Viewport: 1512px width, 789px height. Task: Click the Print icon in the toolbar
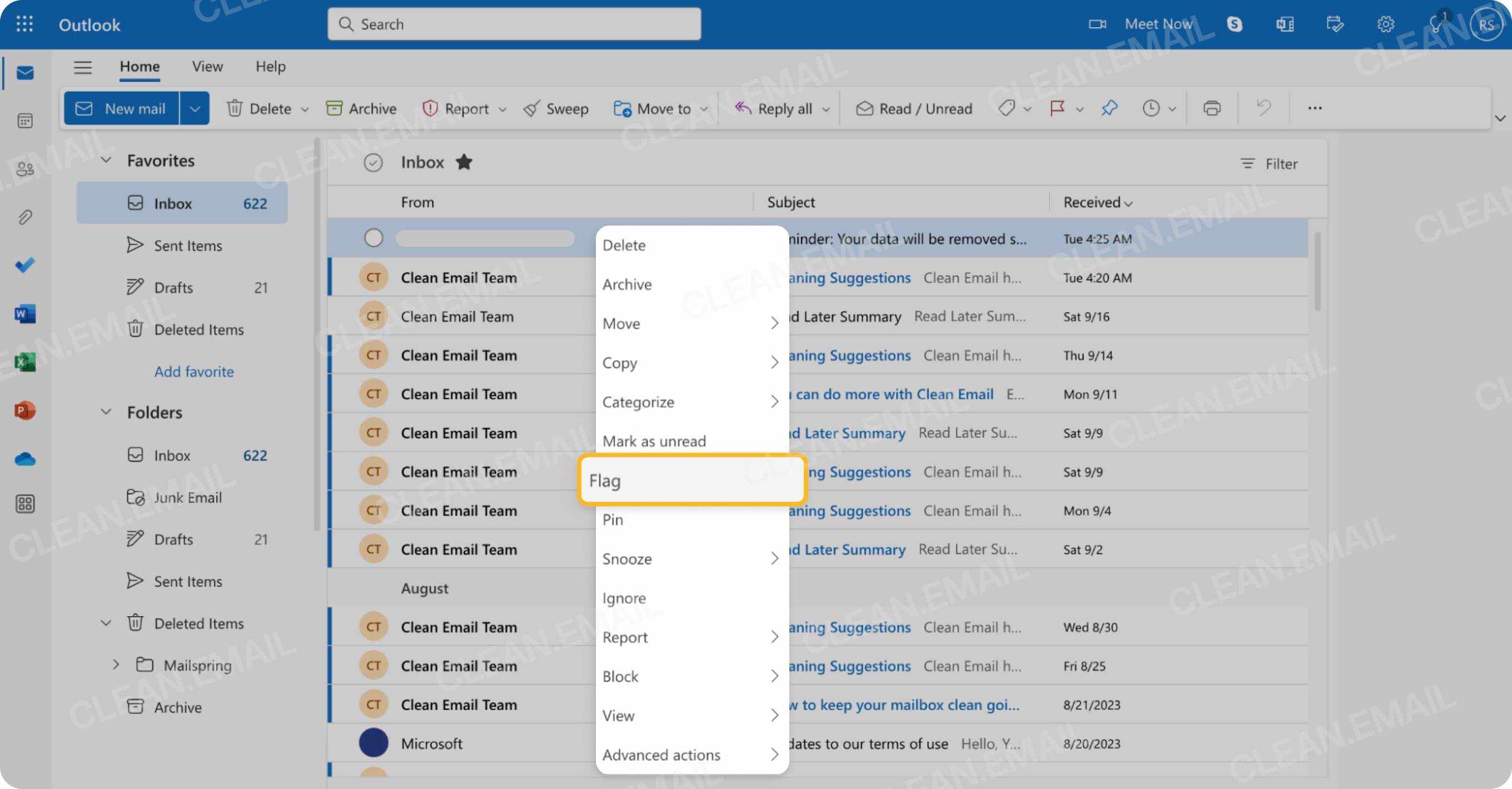pos(1212,108)
